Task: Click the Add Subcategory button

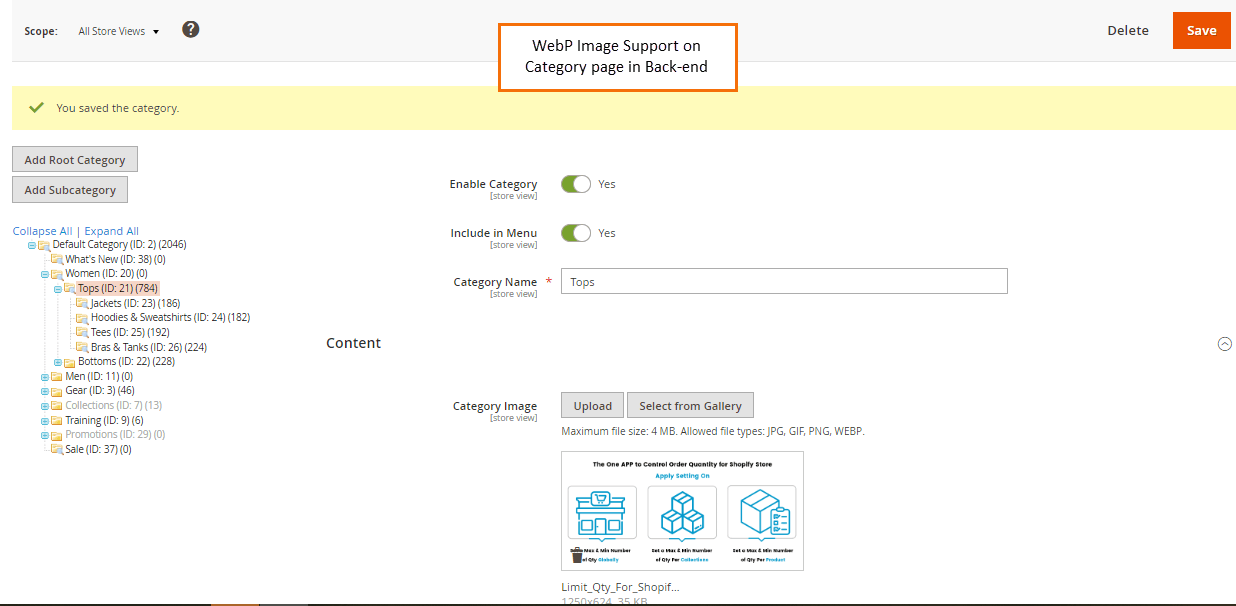Action: pyautogui.click(x=69, y=189)
